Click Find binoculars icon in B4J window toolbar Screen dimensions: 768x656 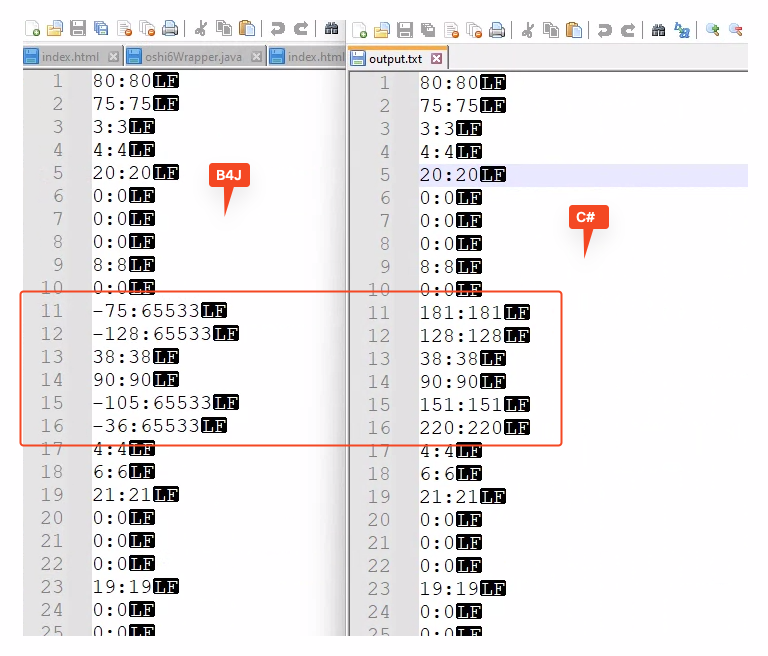331,28
